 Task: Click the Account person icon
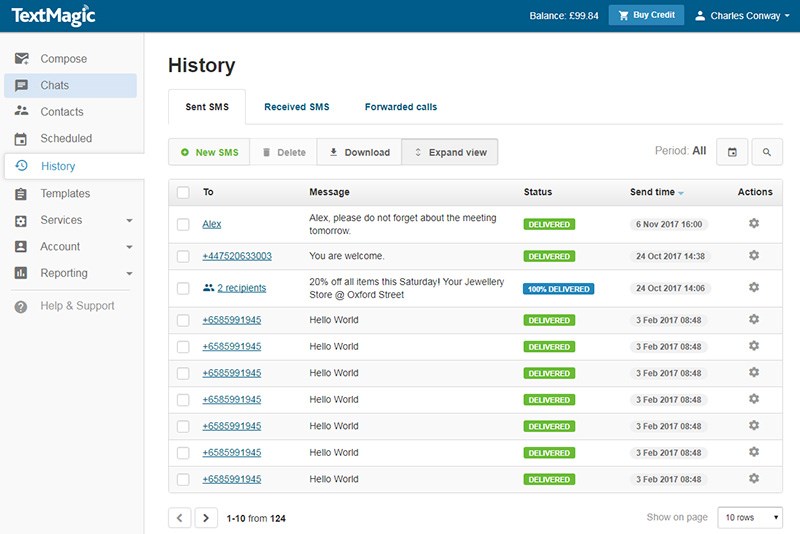click(20, 247)
